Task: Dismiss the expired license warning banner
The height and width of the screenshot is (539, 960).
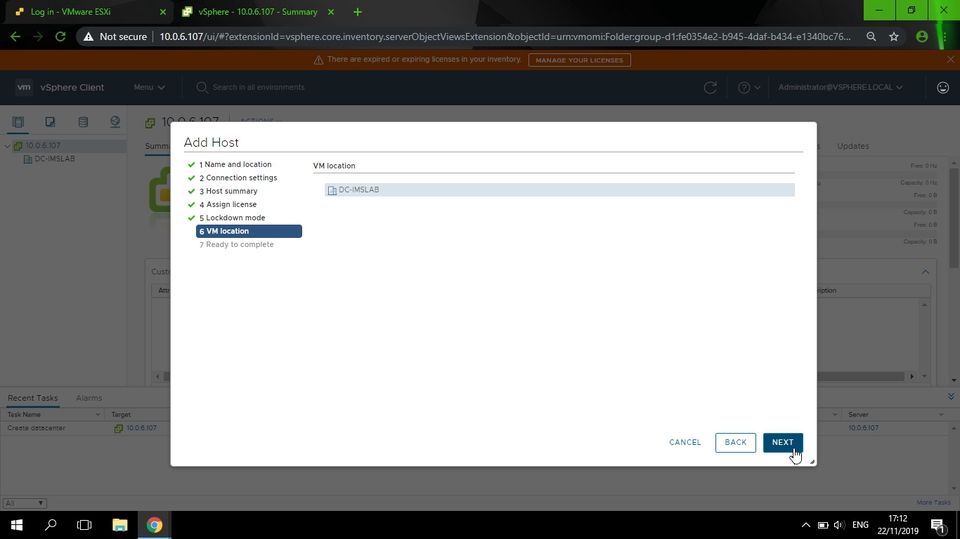Action: click(x=950, y=59)
